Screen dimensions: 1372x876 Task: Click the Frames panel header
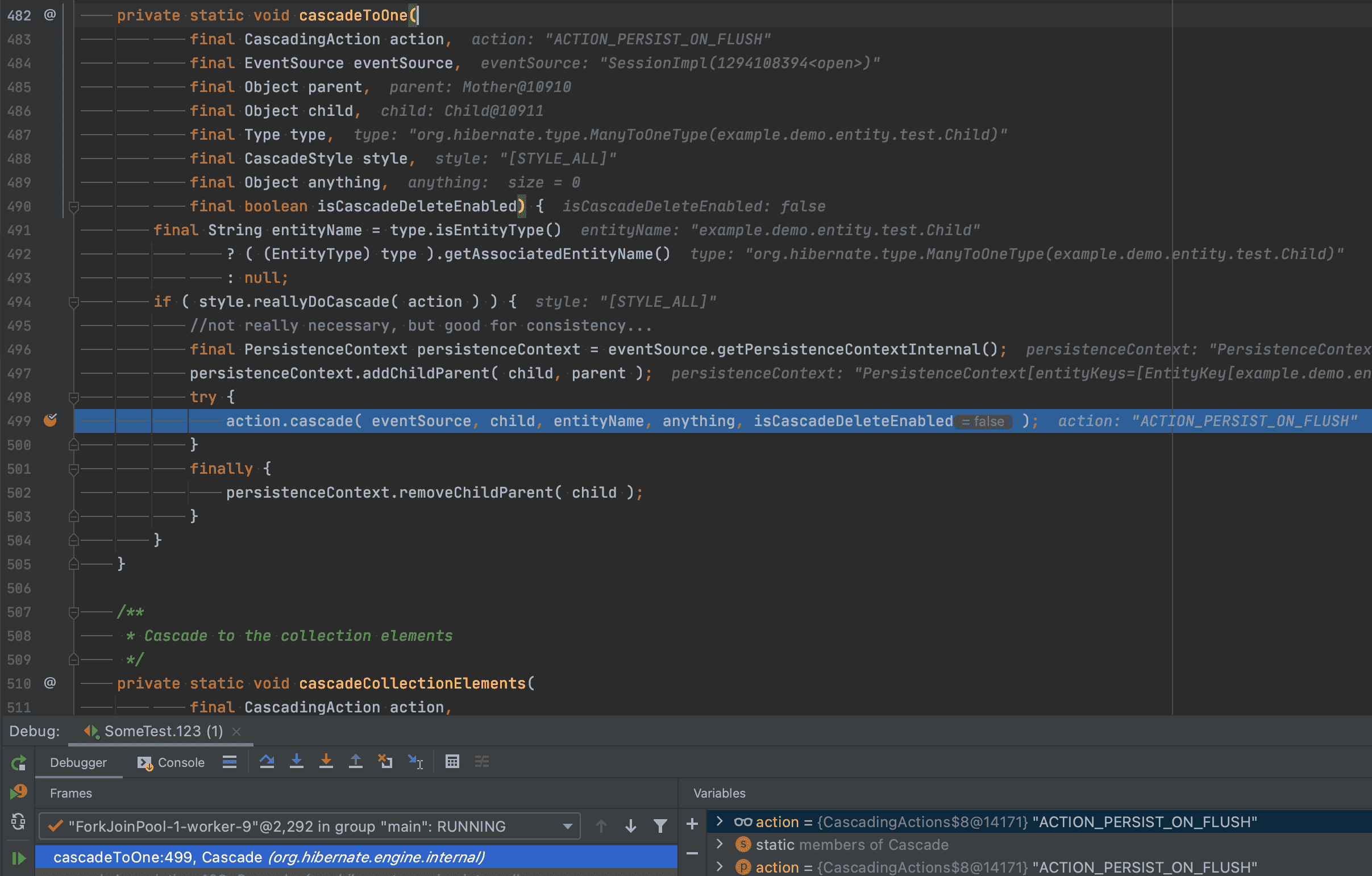(x=71, y=793)
